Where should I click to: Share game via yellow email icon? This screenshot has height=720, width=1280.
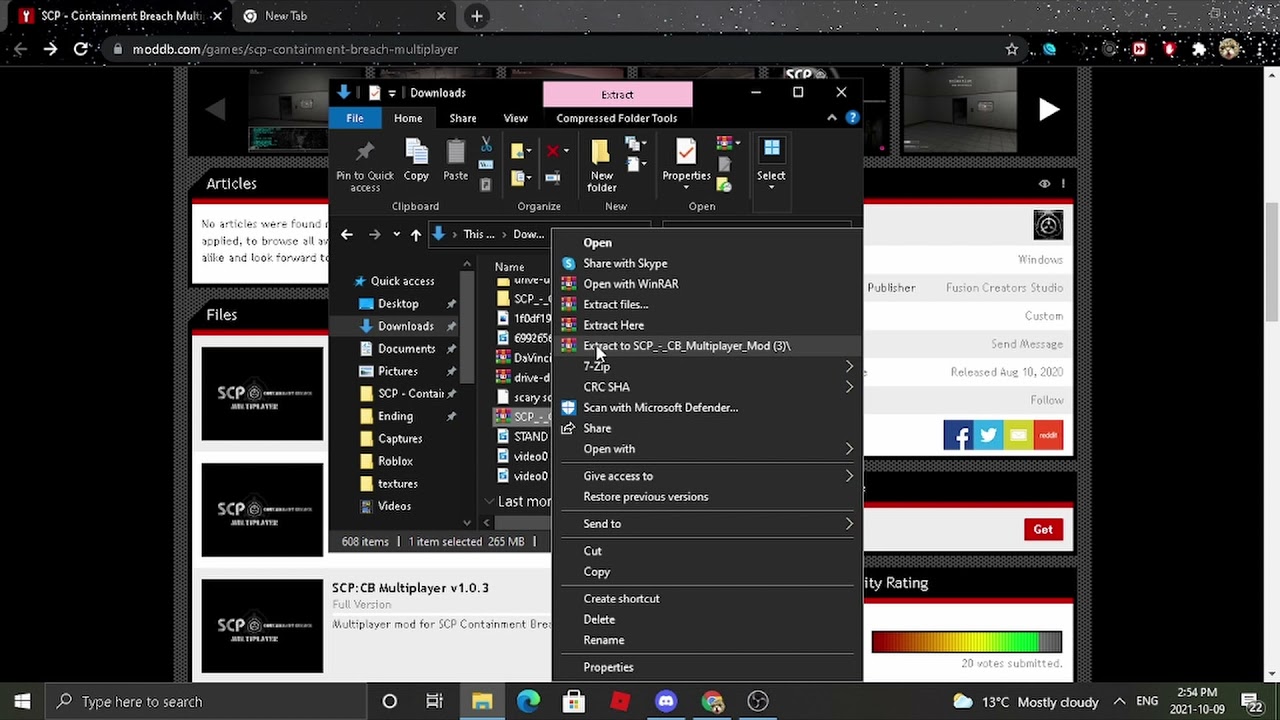coord(1018,435)
